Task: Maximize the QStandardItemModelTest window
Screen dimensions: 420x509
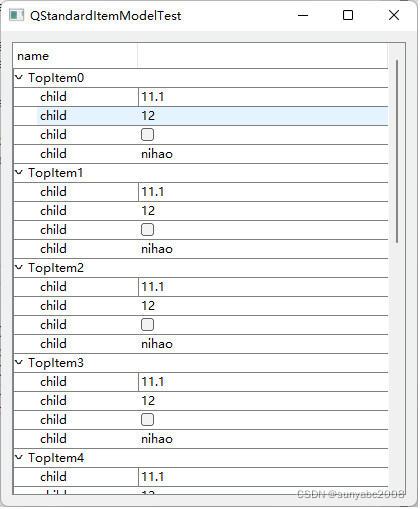Action: (348, 15)
